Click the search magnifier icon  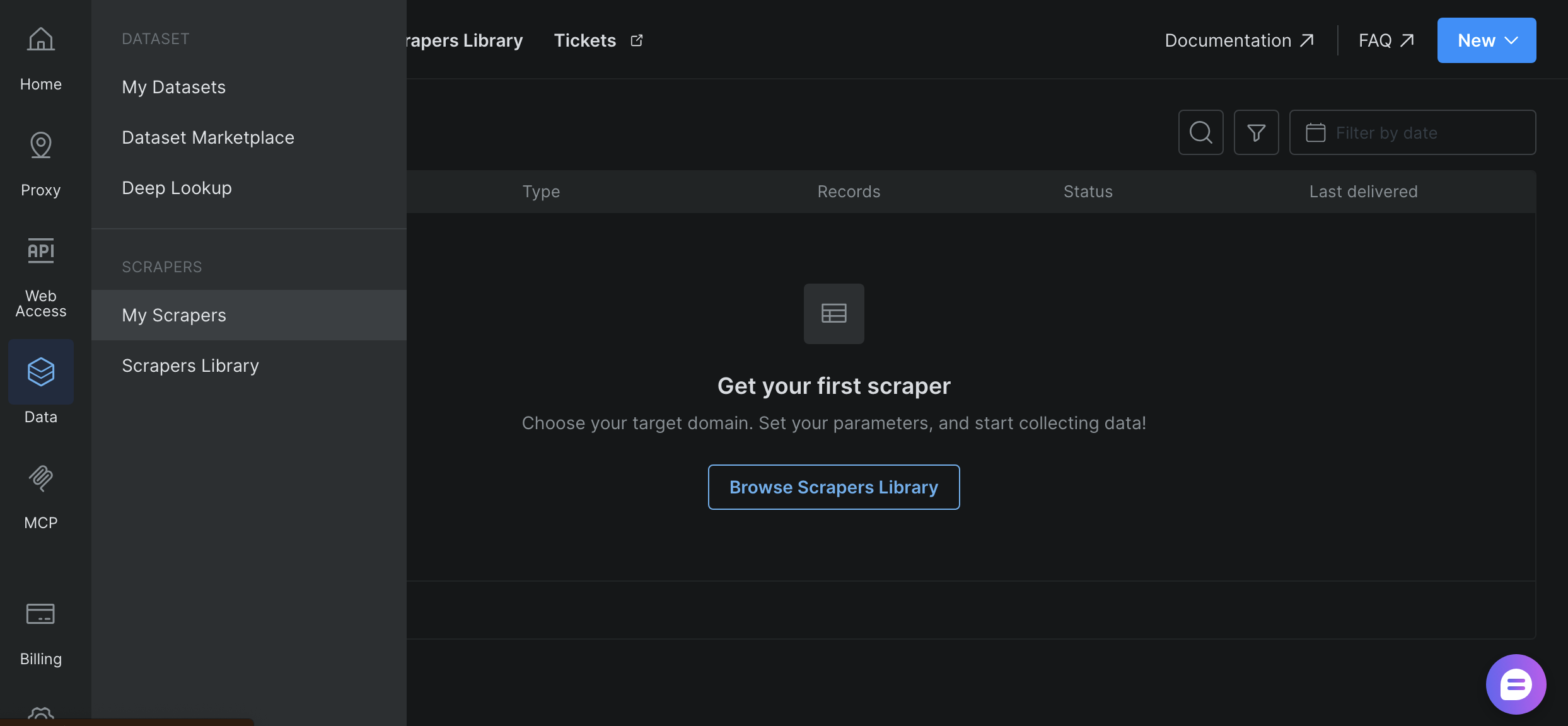point(1200,132)
